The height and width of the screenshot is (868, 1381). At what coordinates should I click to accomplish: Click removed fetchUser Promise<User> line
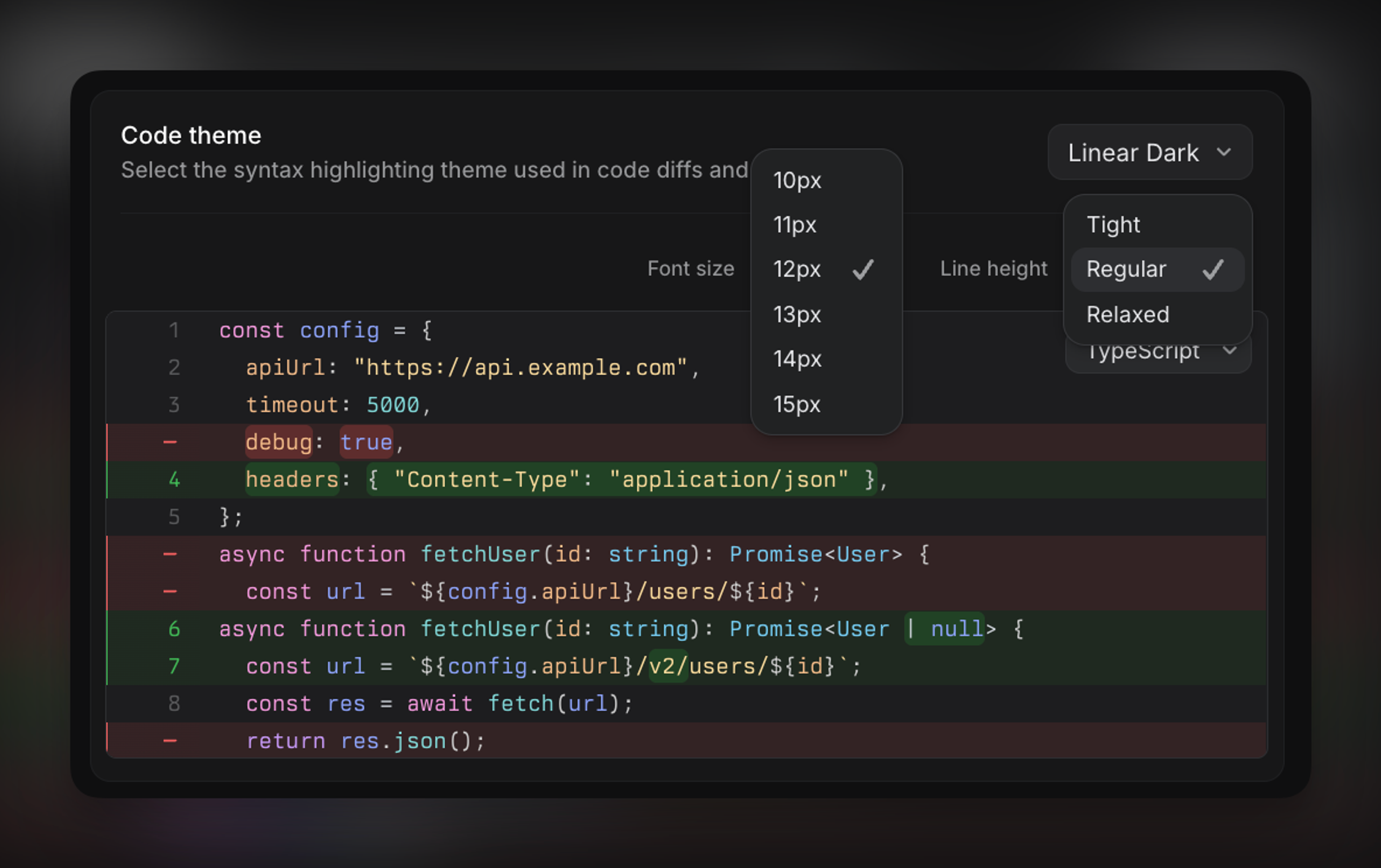687,554
